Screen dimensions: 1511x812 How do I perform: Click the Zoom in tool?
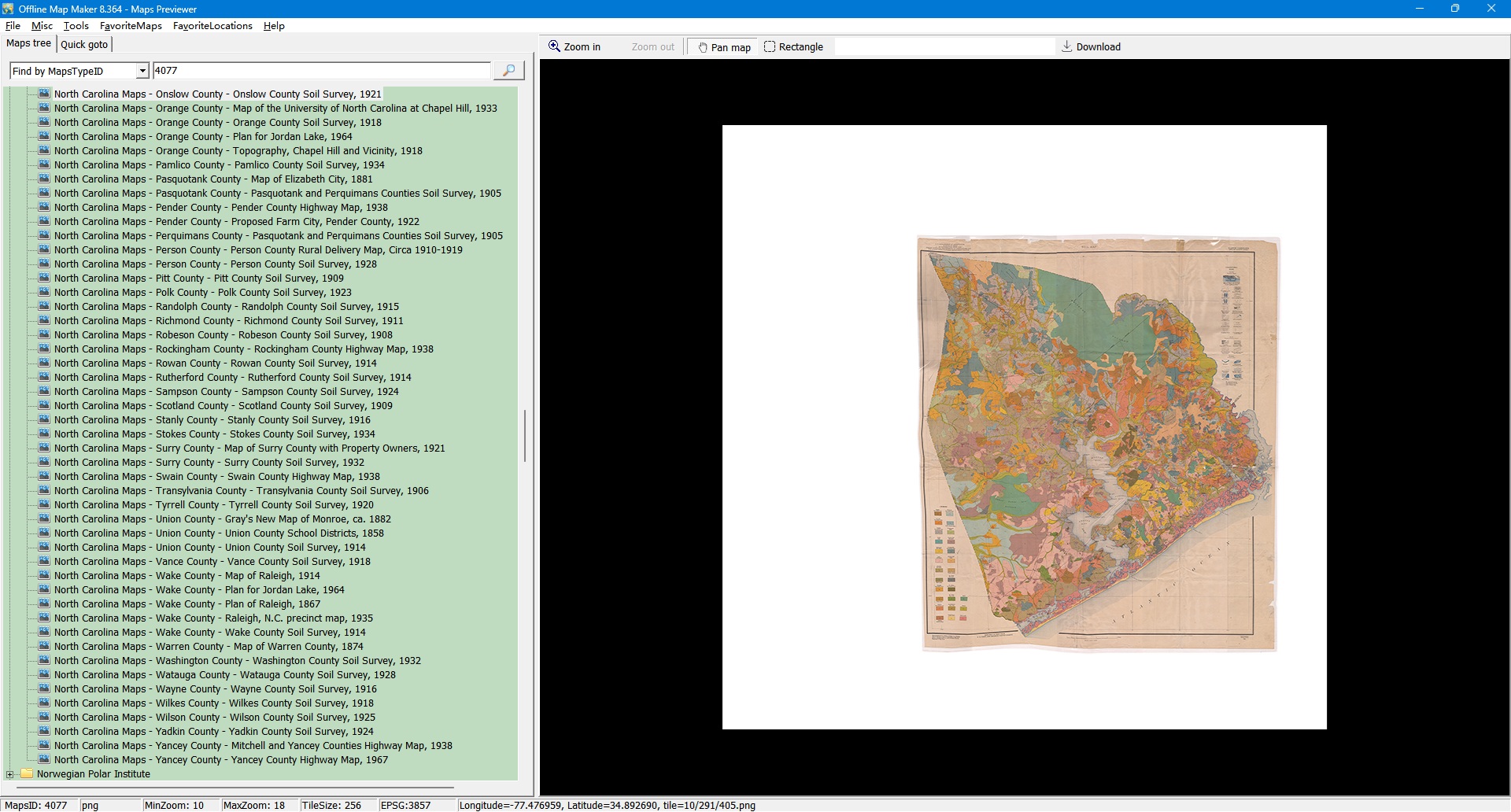coord(574,47)
